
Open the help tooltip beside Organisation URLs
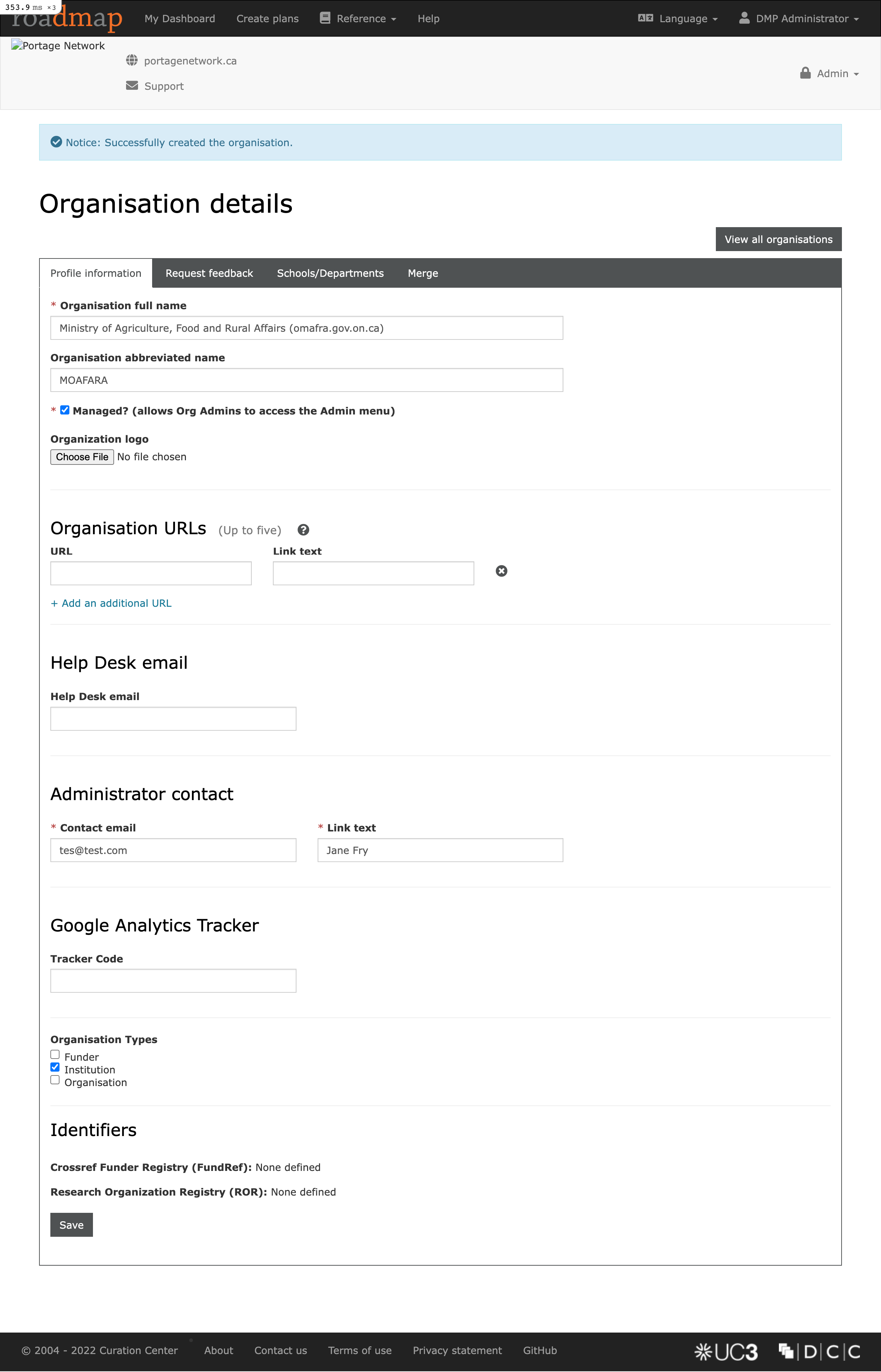(304, 530)
